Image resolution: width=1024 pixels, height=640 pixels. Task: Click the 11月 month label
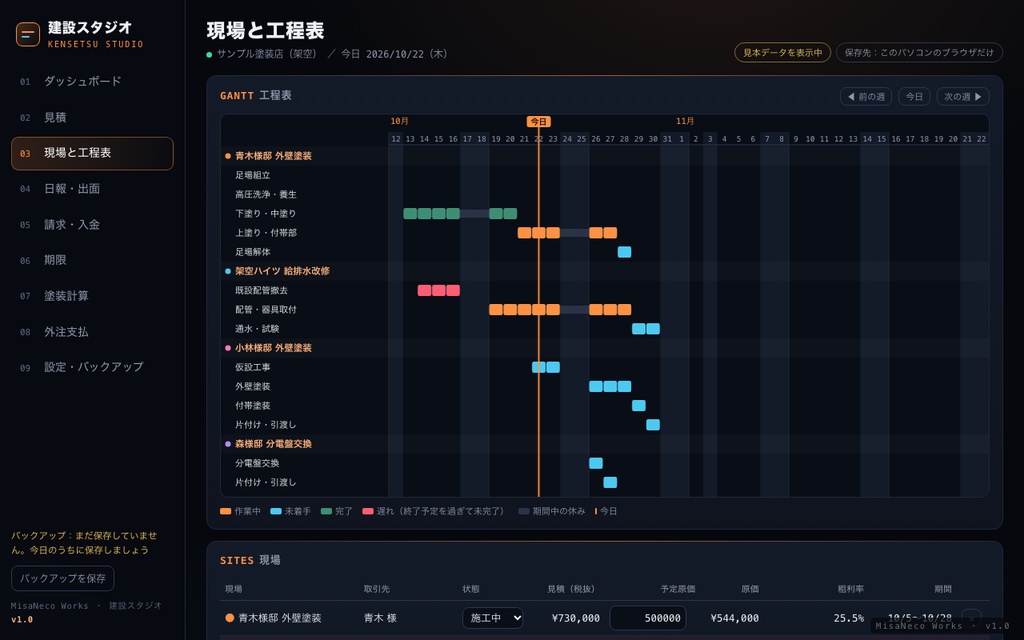click(x=685, y=121)
